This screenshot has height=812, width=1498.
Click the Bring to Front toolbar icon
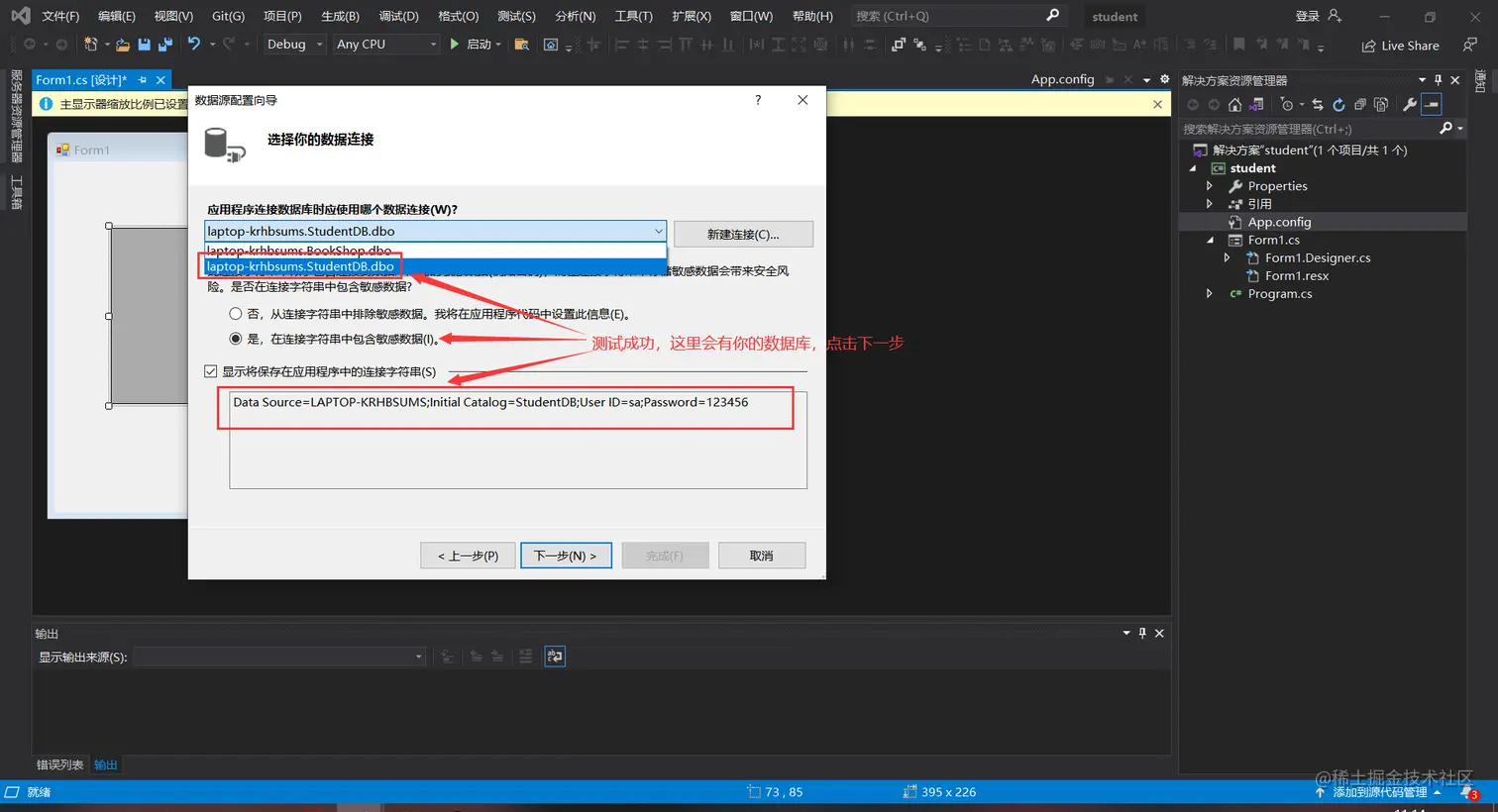coord(898,45)
